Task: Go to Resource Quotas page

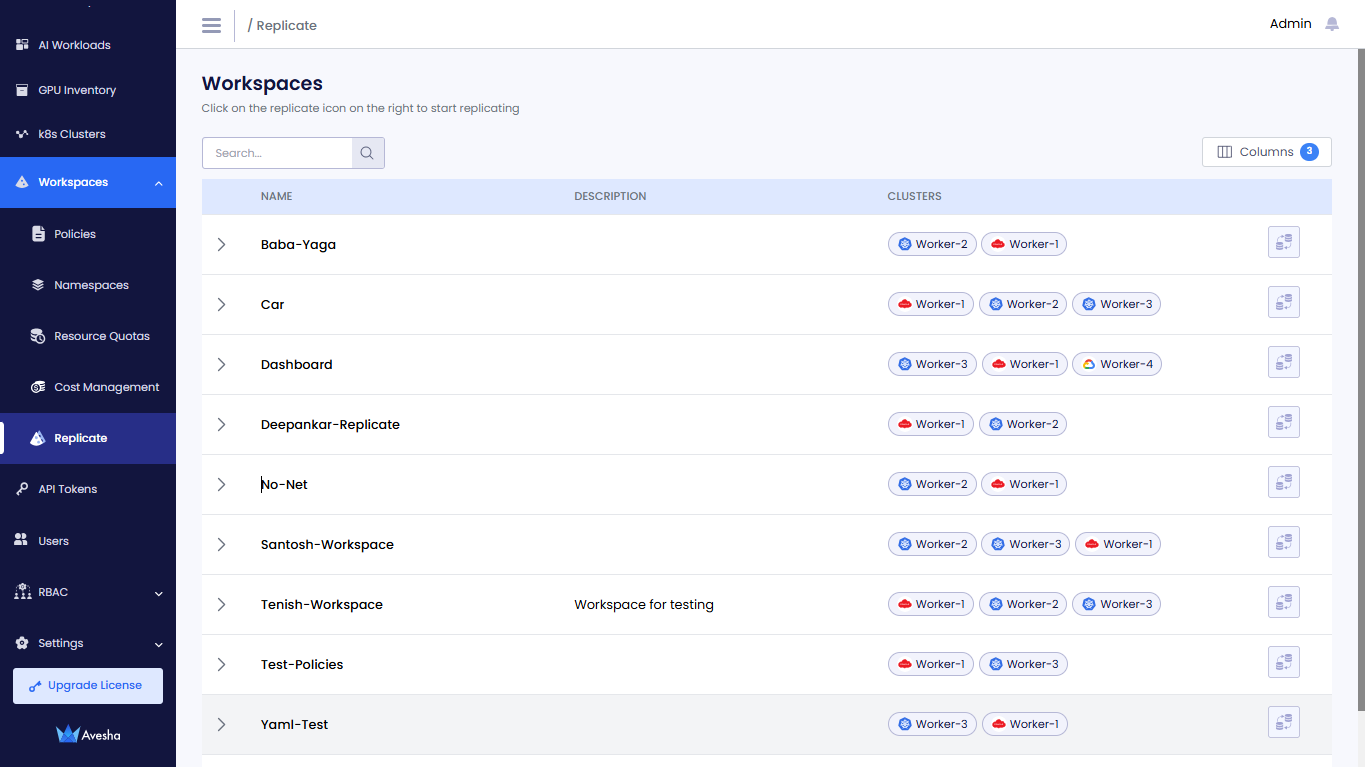Action: pos(101,336)
